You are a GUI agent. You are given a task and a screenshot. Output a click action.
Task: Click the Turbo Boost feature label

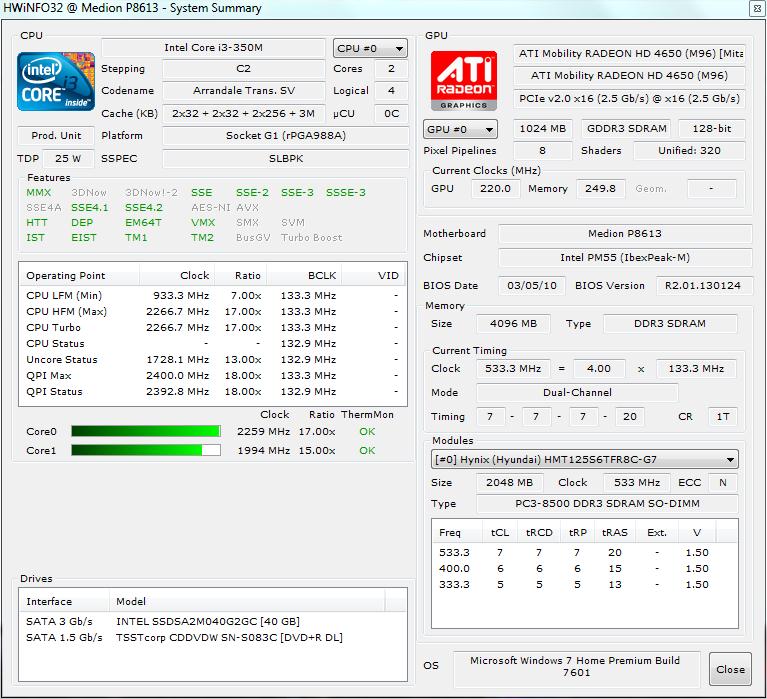pyautogui.click(x=312, y=238)
